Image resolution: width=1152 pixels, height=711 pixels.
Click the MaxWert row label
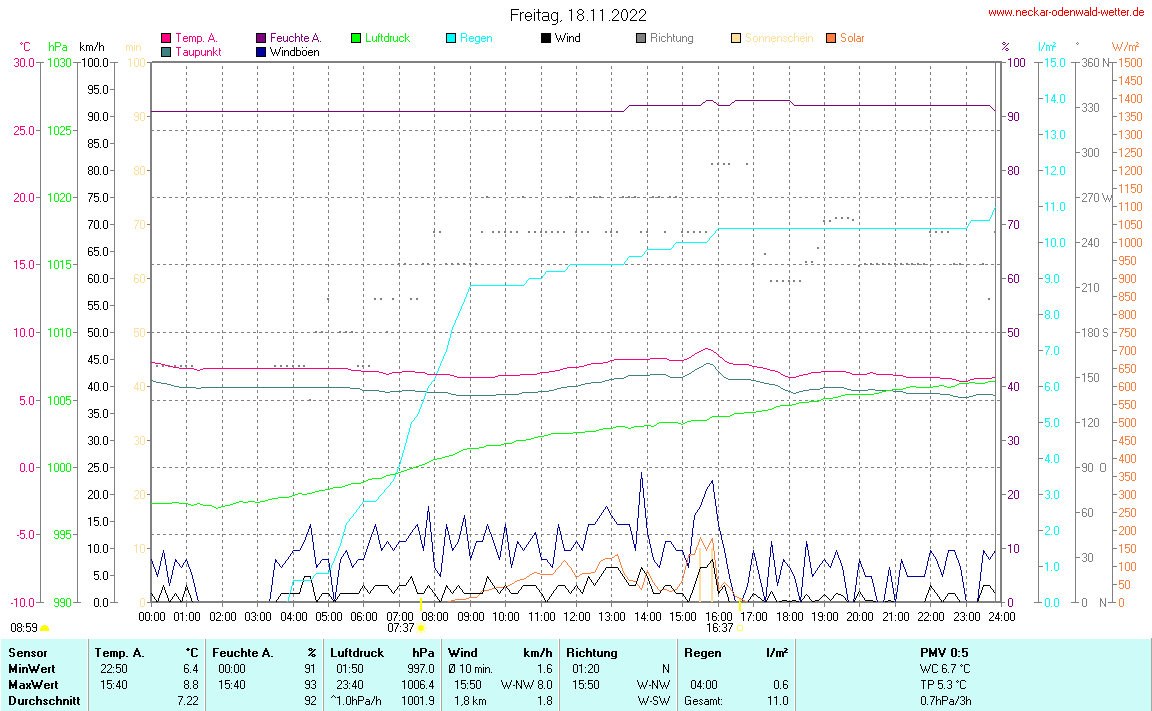point(34,685)
